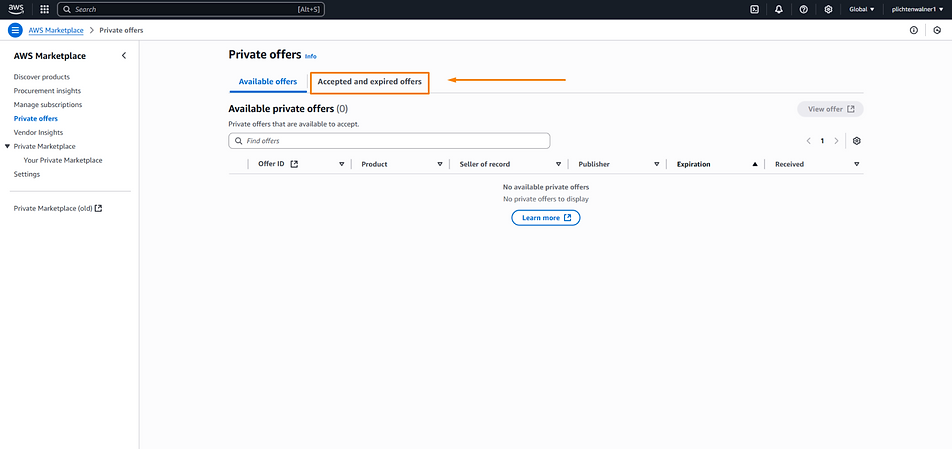Switch to Available offers tab

coord(268,81)
